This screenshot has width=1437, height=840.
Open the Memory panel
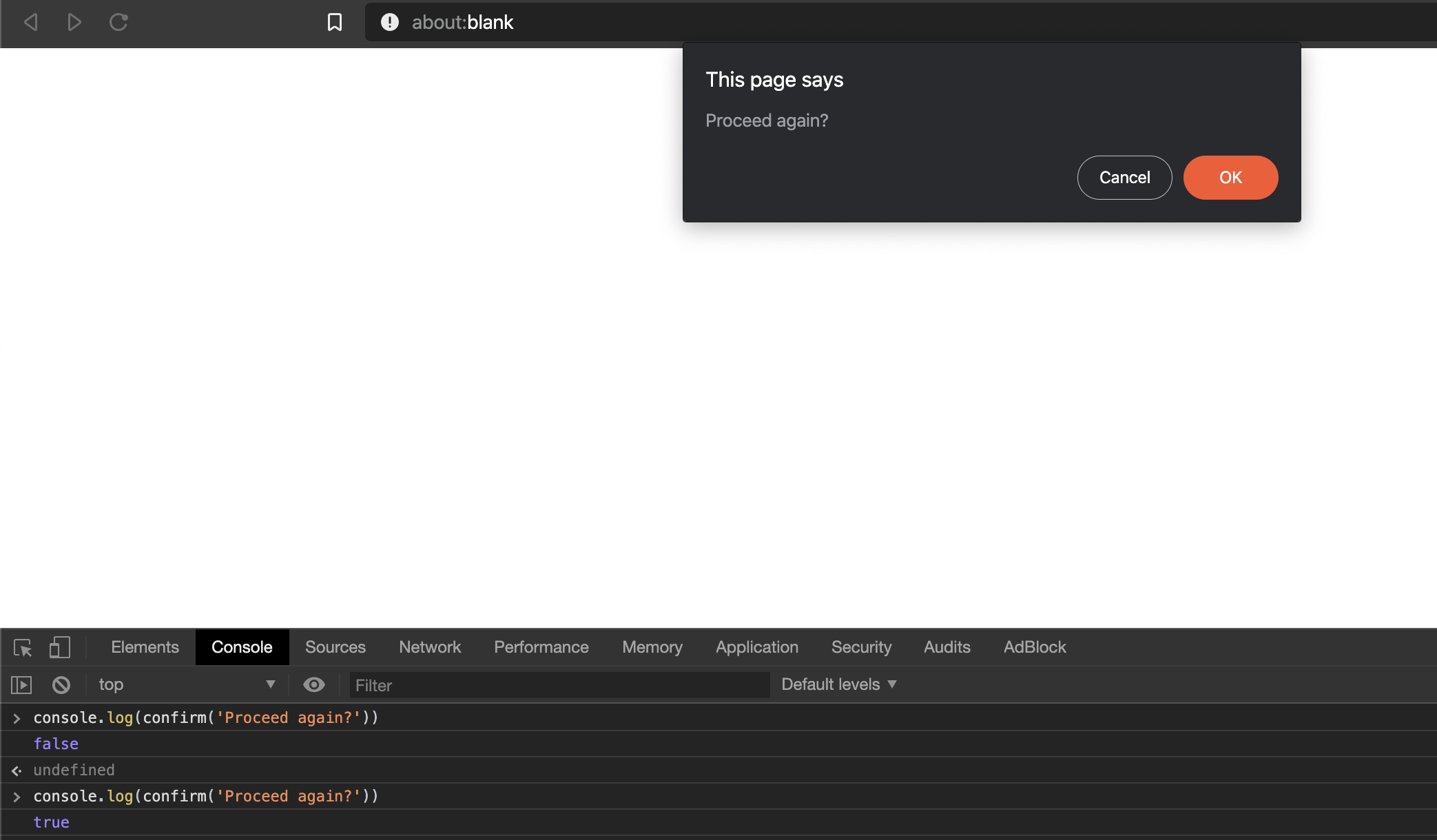(652, 646)
